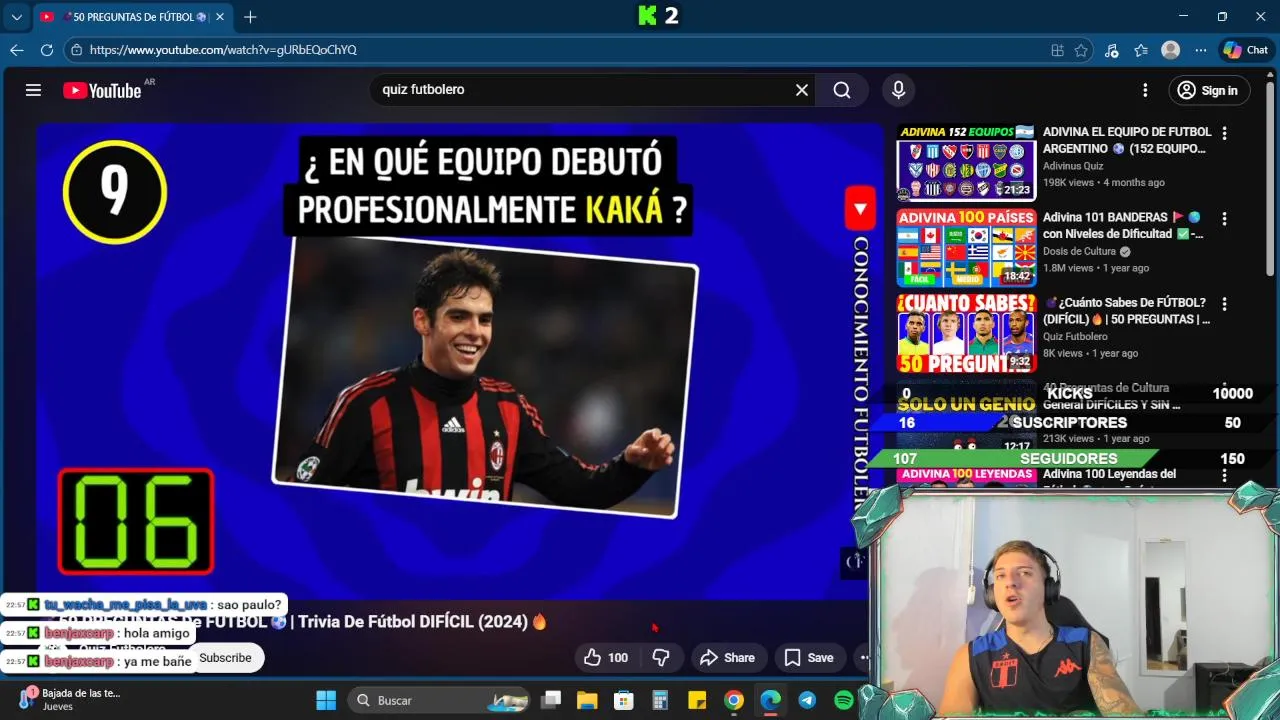Visit the Dosis de Cultura channel

(1079, 252)
